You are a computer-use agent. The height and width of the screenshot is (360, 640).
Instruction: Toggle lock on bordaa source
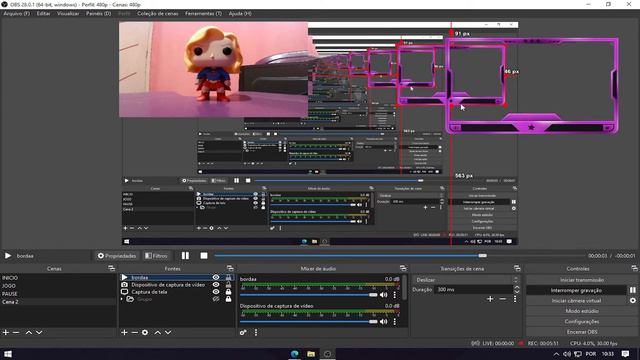click(x=228, y=278)
